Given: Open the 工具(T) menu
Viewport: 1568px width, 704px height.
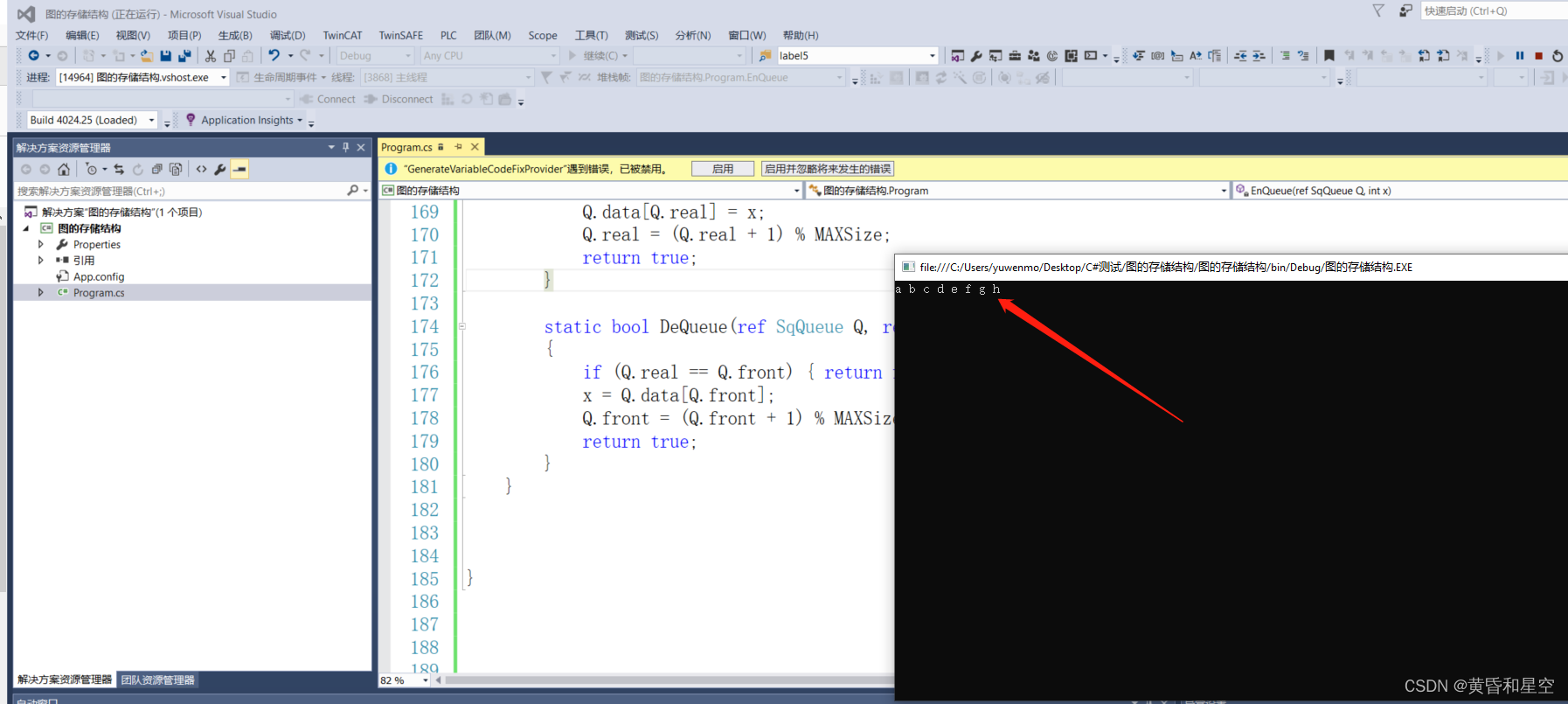Looking at the screenshot, I should pyautogui.click(x=591, y=35).
